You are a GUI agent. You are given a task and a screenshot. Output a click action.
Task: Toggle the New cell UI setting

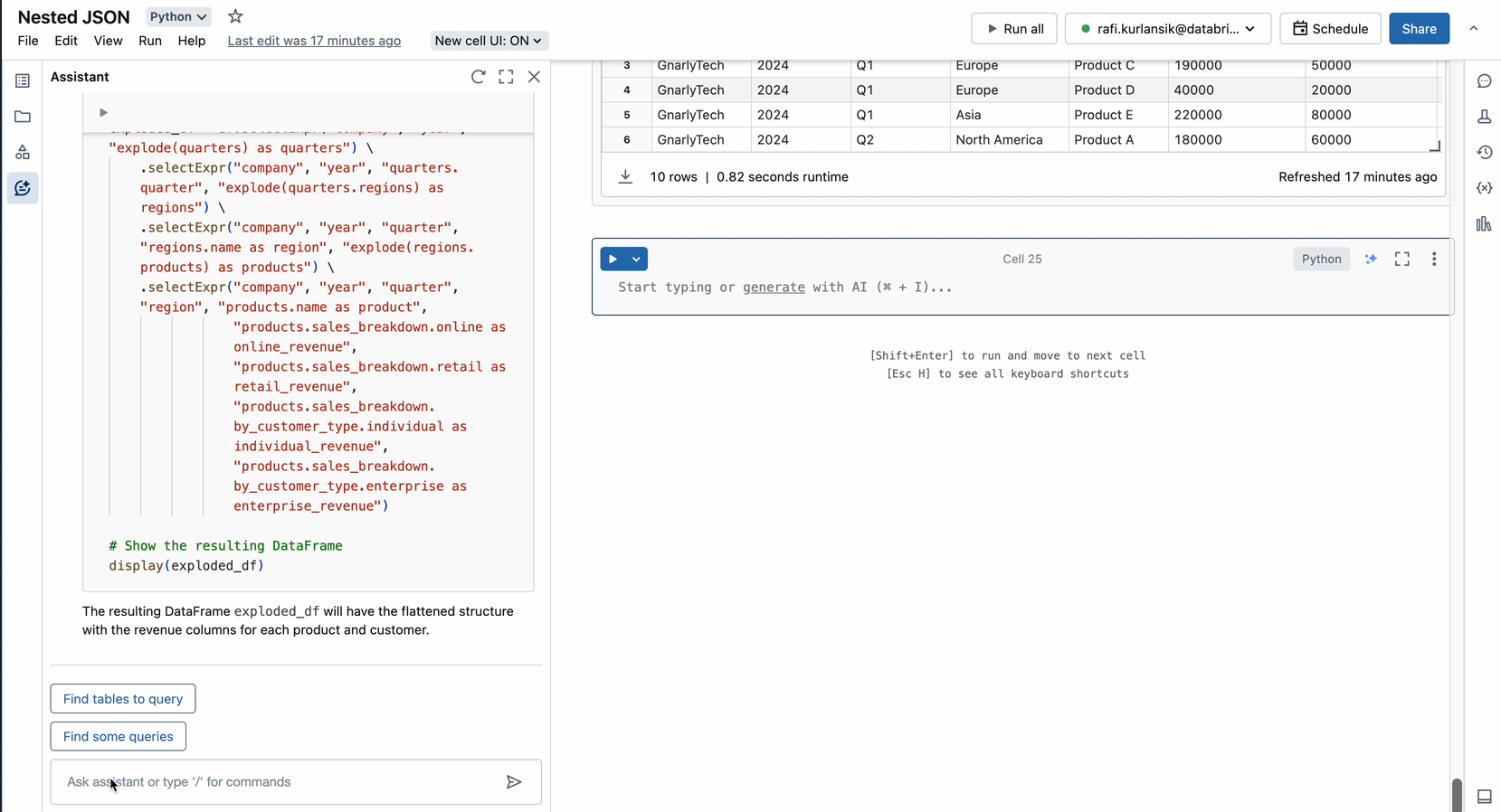click(488, 41)
